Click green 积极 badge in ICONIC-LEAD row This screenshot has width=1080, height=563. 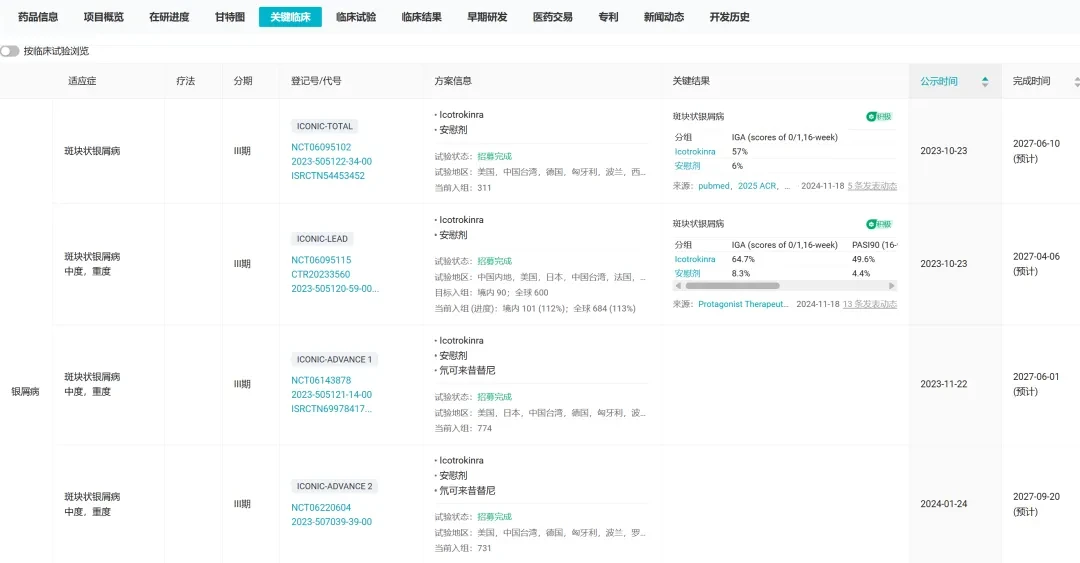click(879, 224)
